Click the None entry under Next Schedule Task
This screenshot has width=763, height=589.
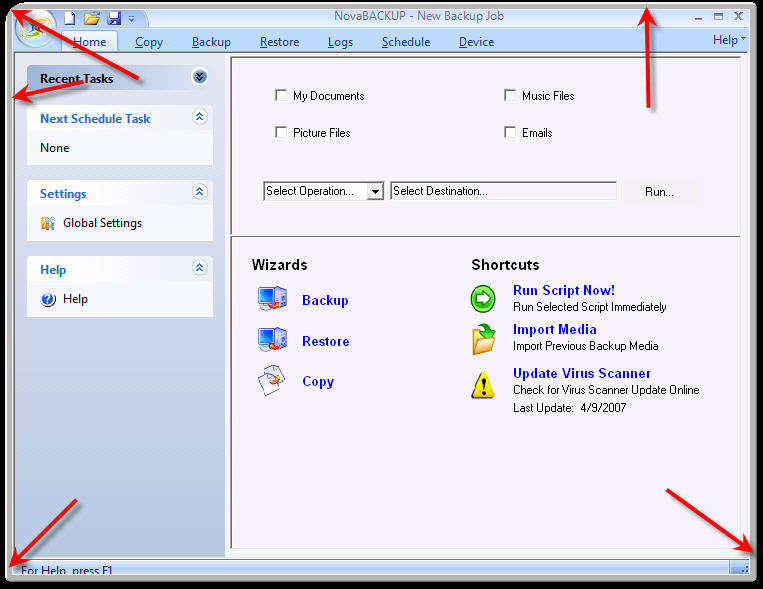click(x=54, y=148)
